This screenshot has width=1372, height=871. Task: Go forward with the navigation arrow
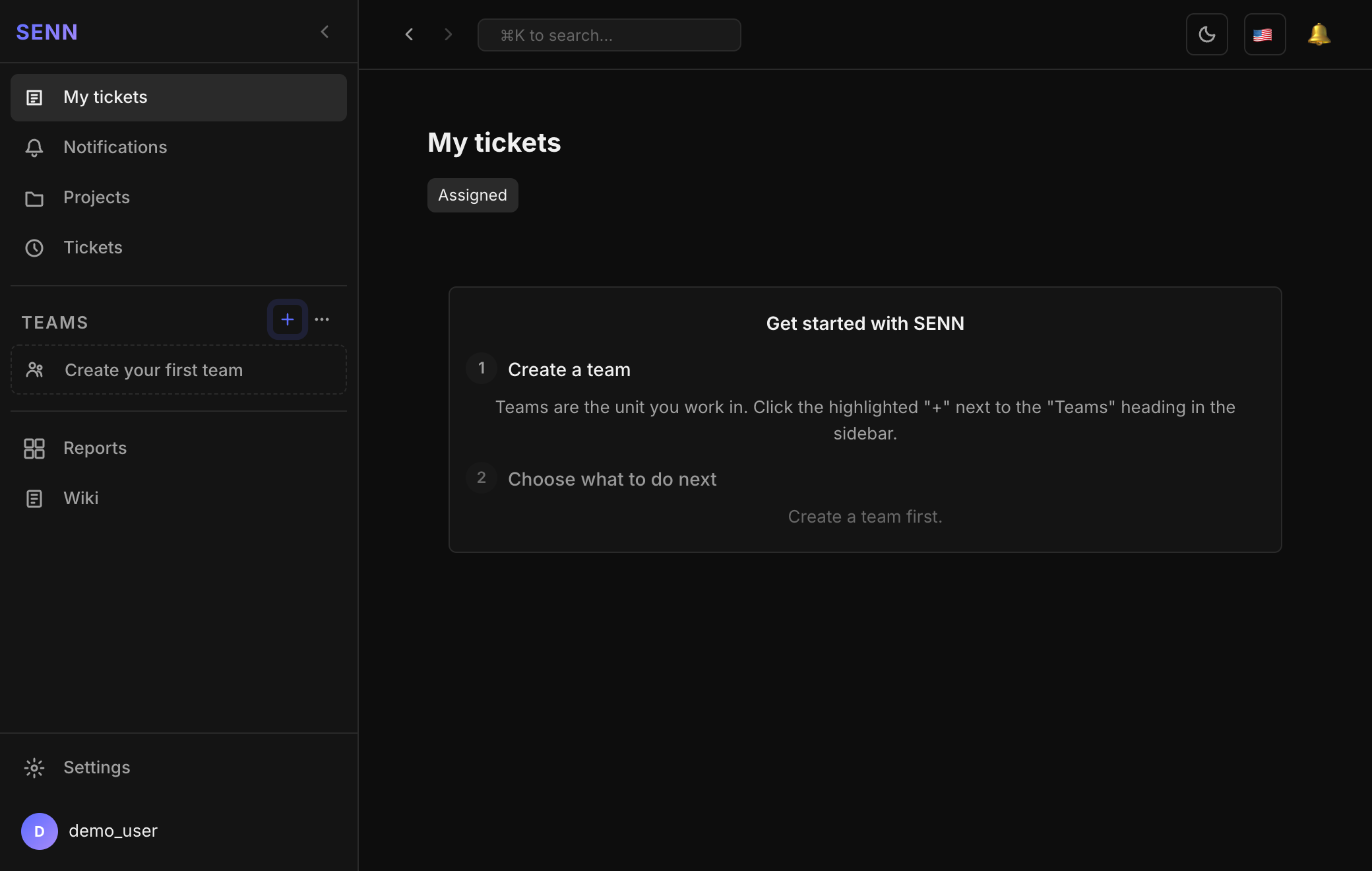pos(449,34)
